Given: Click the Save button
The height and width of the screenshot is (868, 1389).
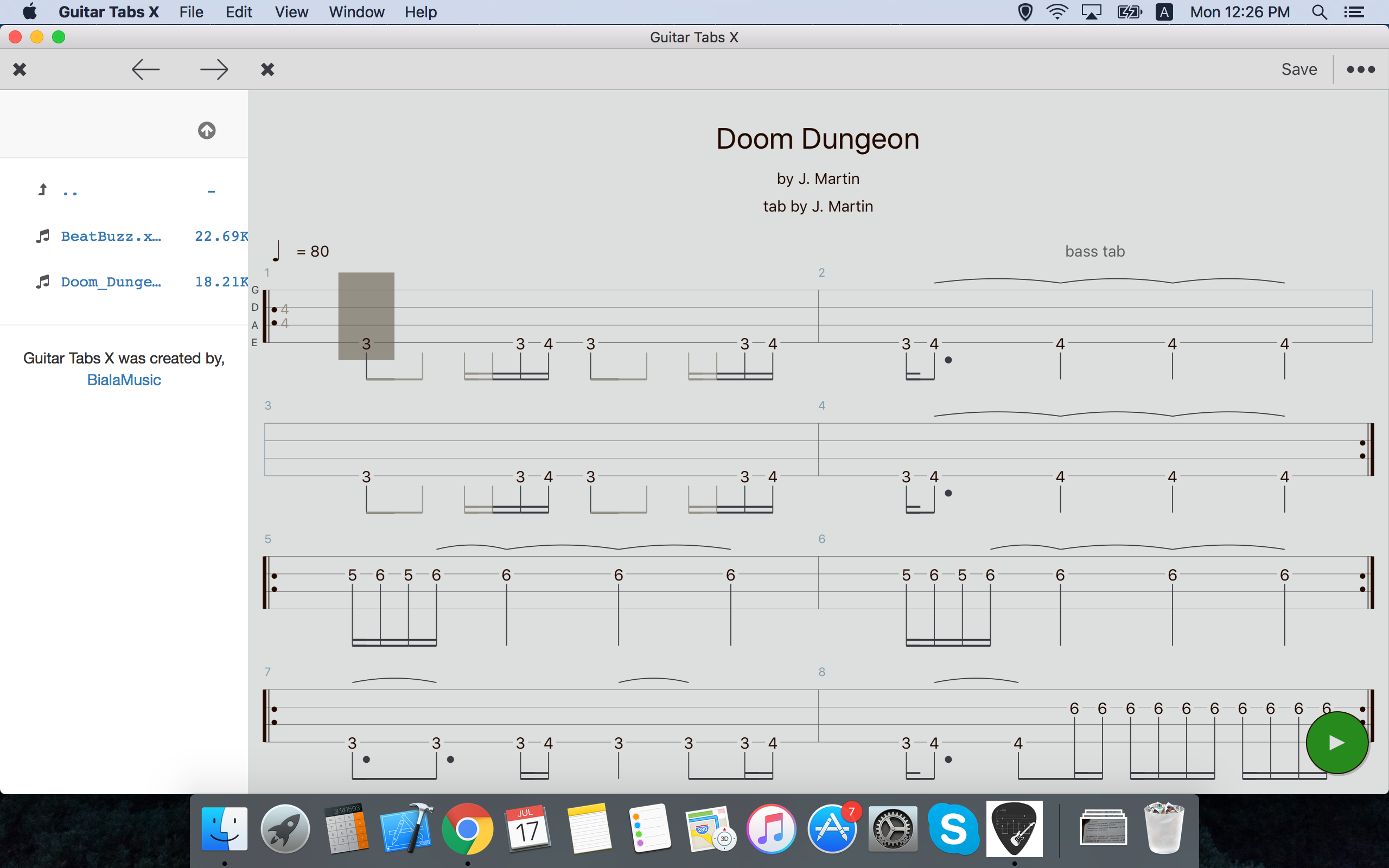Looking at the screenshot, I should click(1299, 69).
